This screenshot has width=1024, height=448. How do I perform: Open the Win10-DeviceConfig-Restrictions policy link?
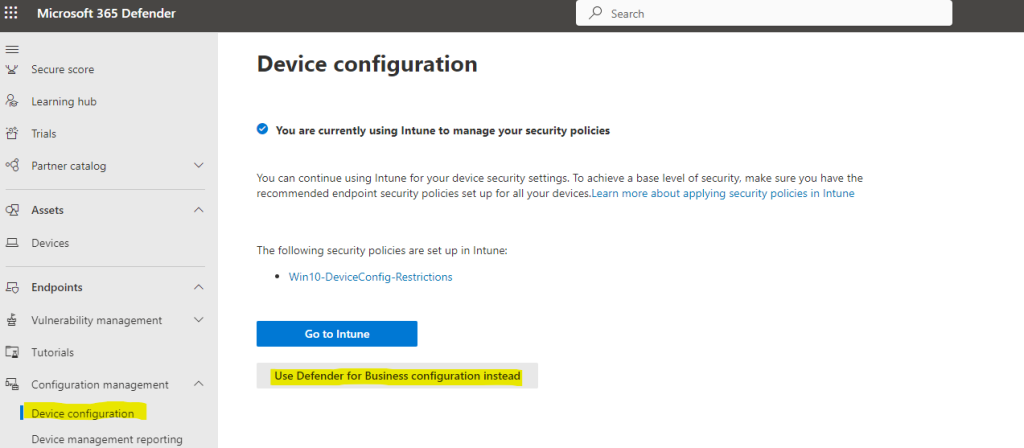(370, 277)
